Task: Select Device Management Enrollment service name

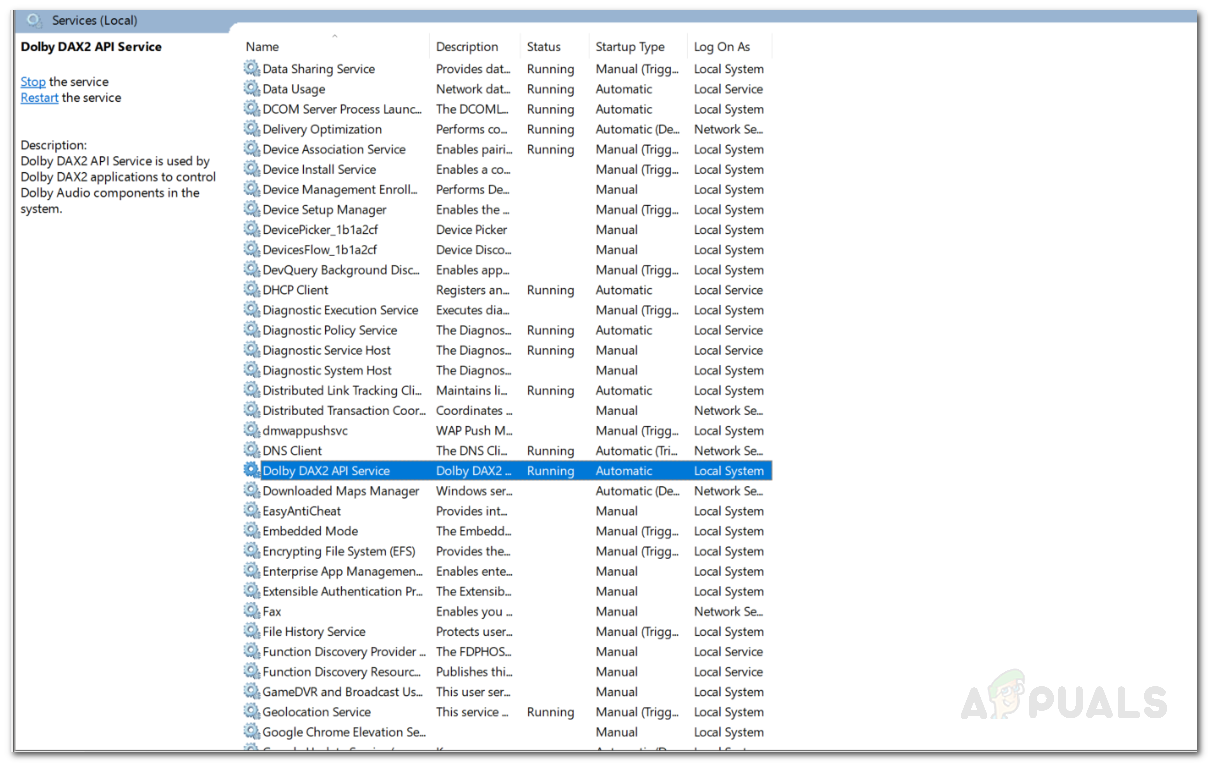Action: [340, 190]
